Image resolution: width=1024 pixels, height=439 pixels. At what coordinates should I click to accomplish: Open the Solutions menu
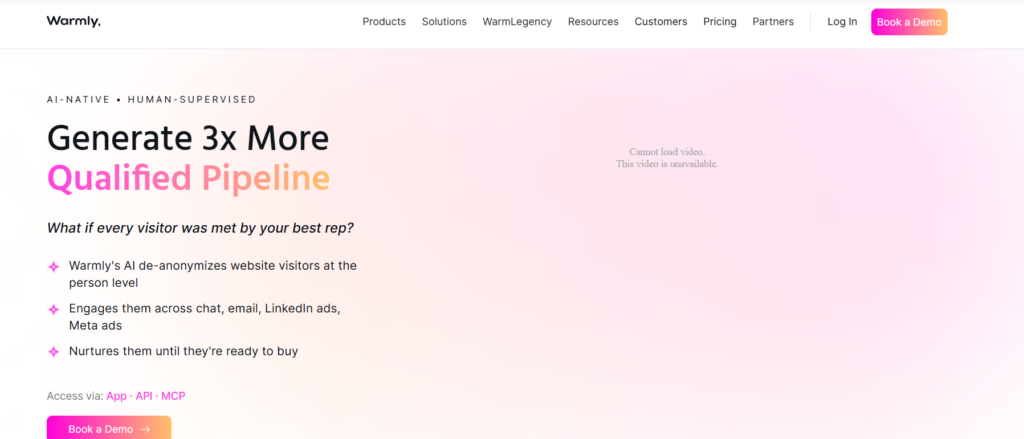pyautogui.click(x=444, y=22)
